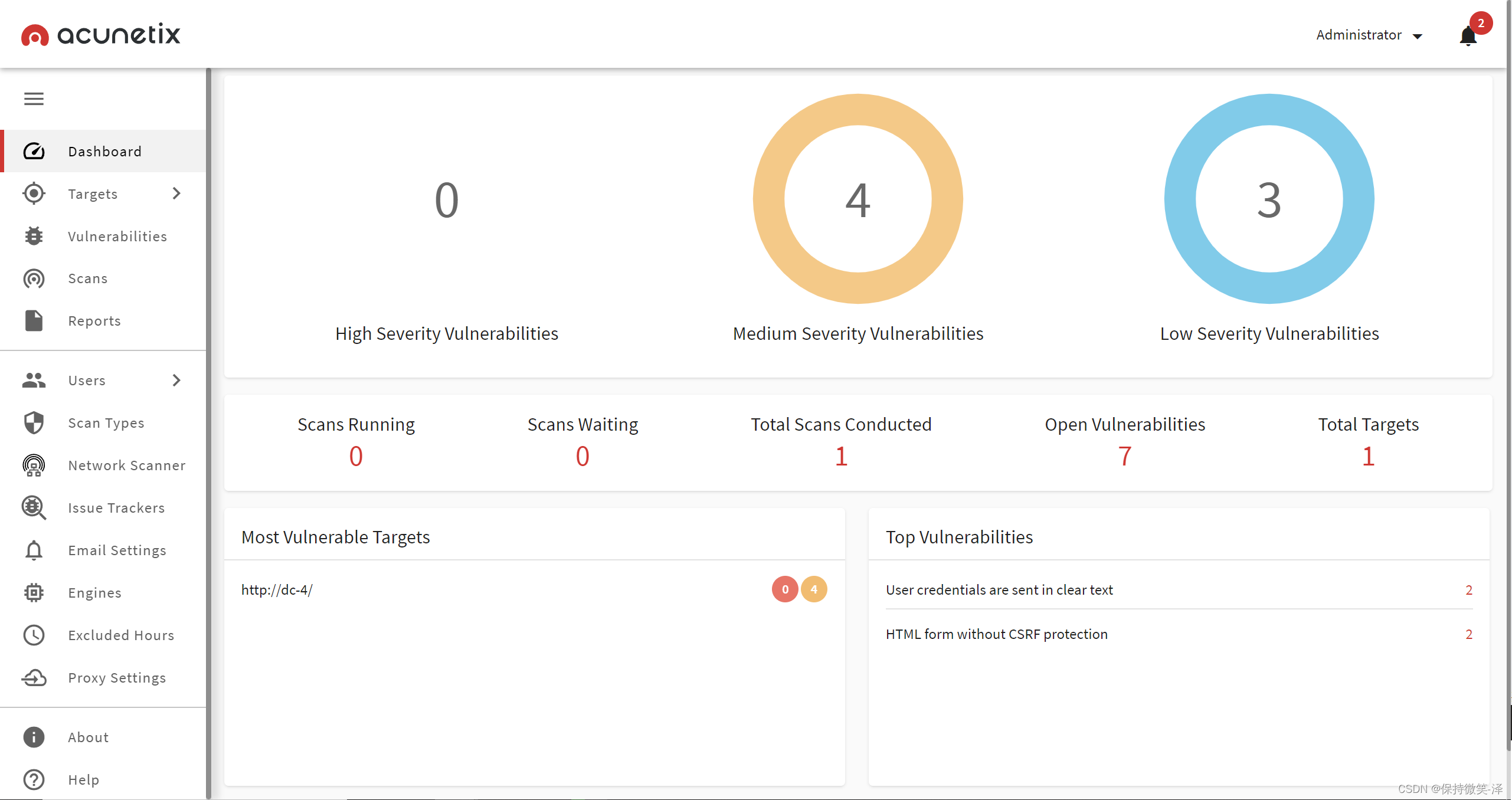Click the Vulnerabilities bug icon
The image size is (1512, 800).
click(34, 236)
